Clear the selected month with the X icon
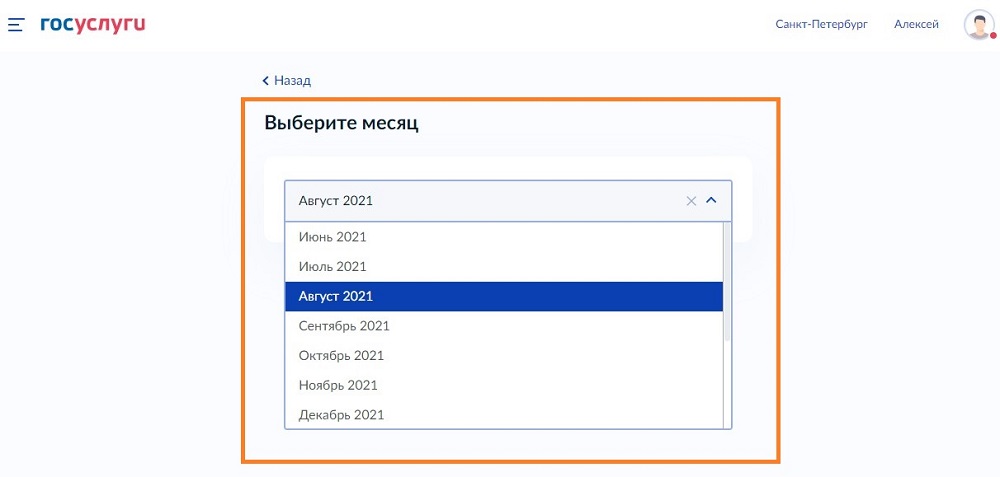The height and width of the screenshot is (477, 1000). pyautogui.click(x=691, y=201)
